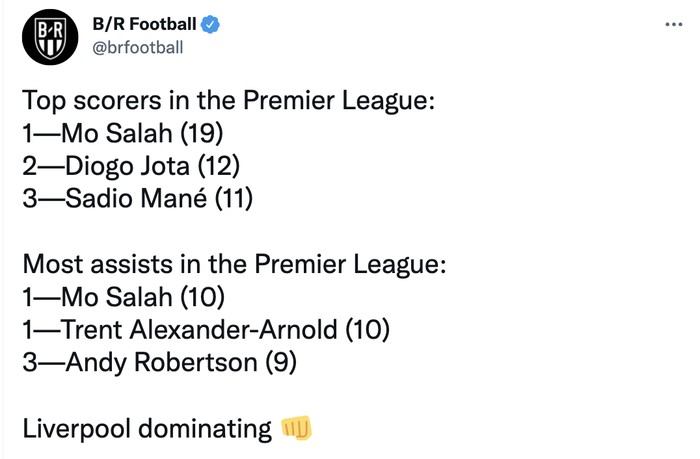
Task: Click the word 'Liverpool' in the tweet
Action: click(76, 428)
